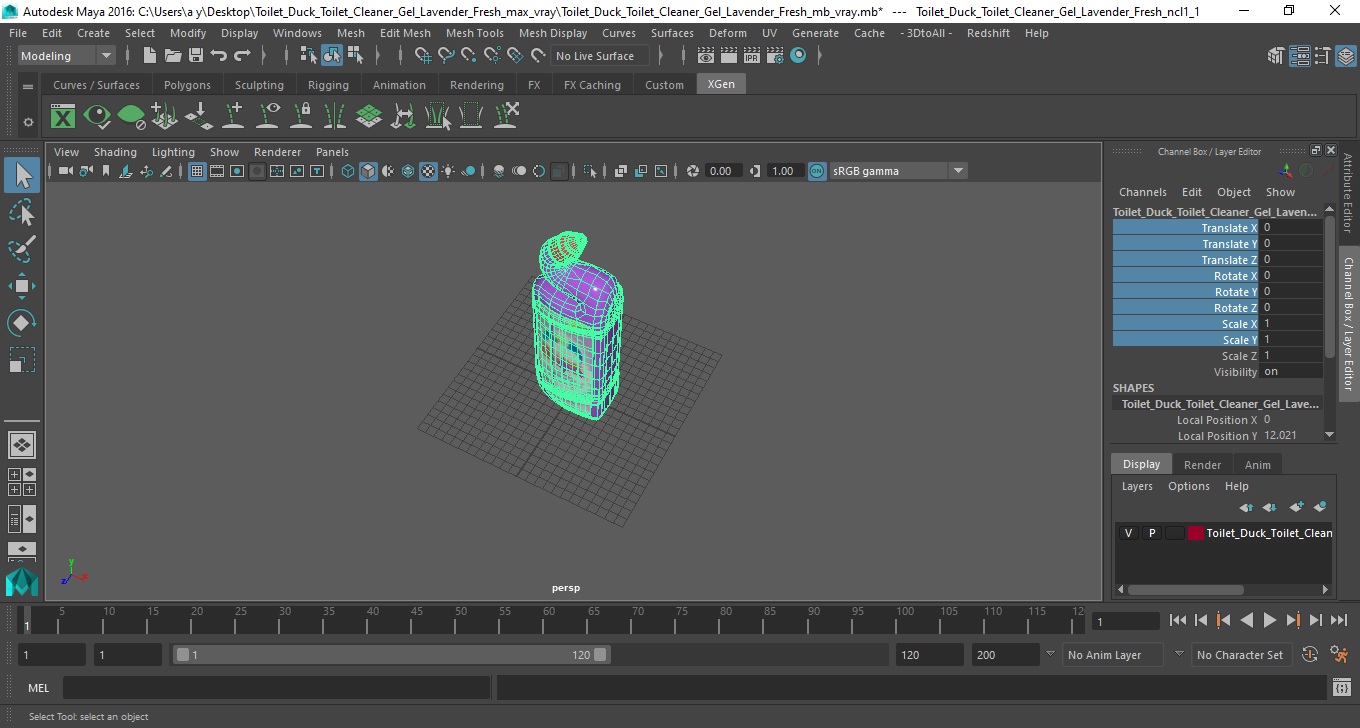Select the Lasso tool in the toolbox
This screenshot has width=1360, height=728.
coord(22,212)
